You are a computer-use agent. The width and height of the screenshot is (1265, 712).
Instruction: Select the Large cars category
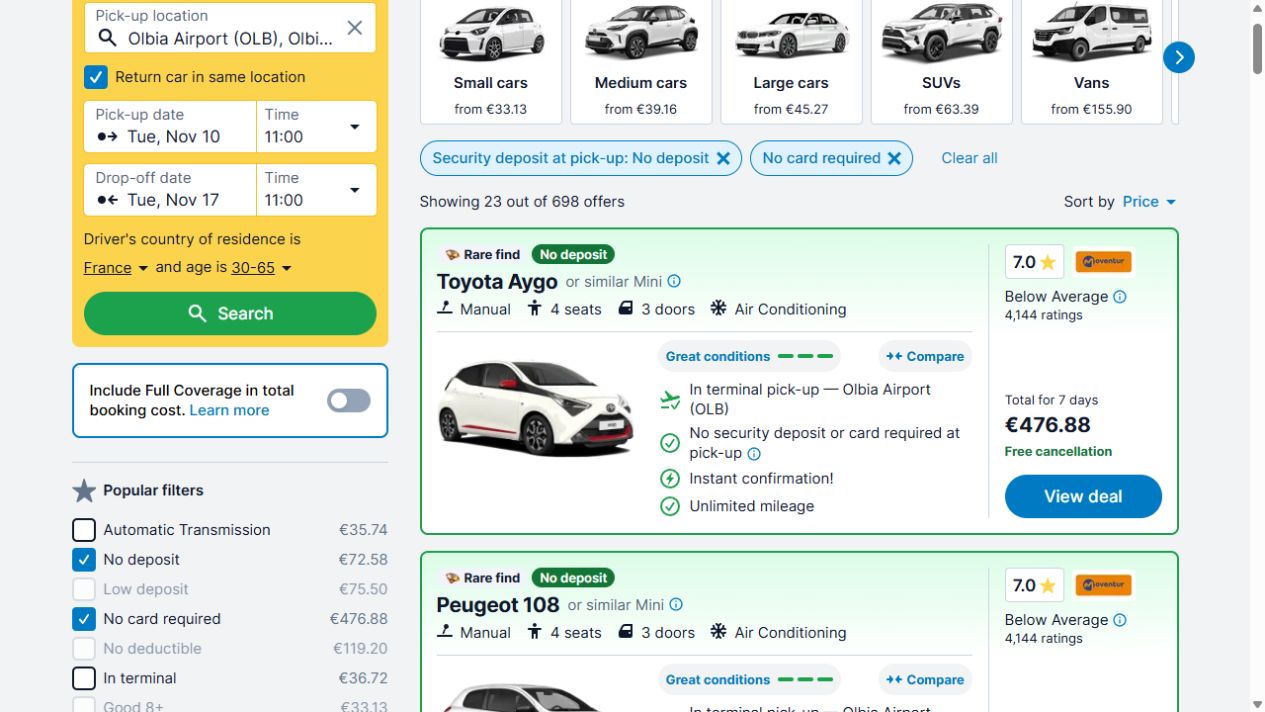[x=791, y=62]
